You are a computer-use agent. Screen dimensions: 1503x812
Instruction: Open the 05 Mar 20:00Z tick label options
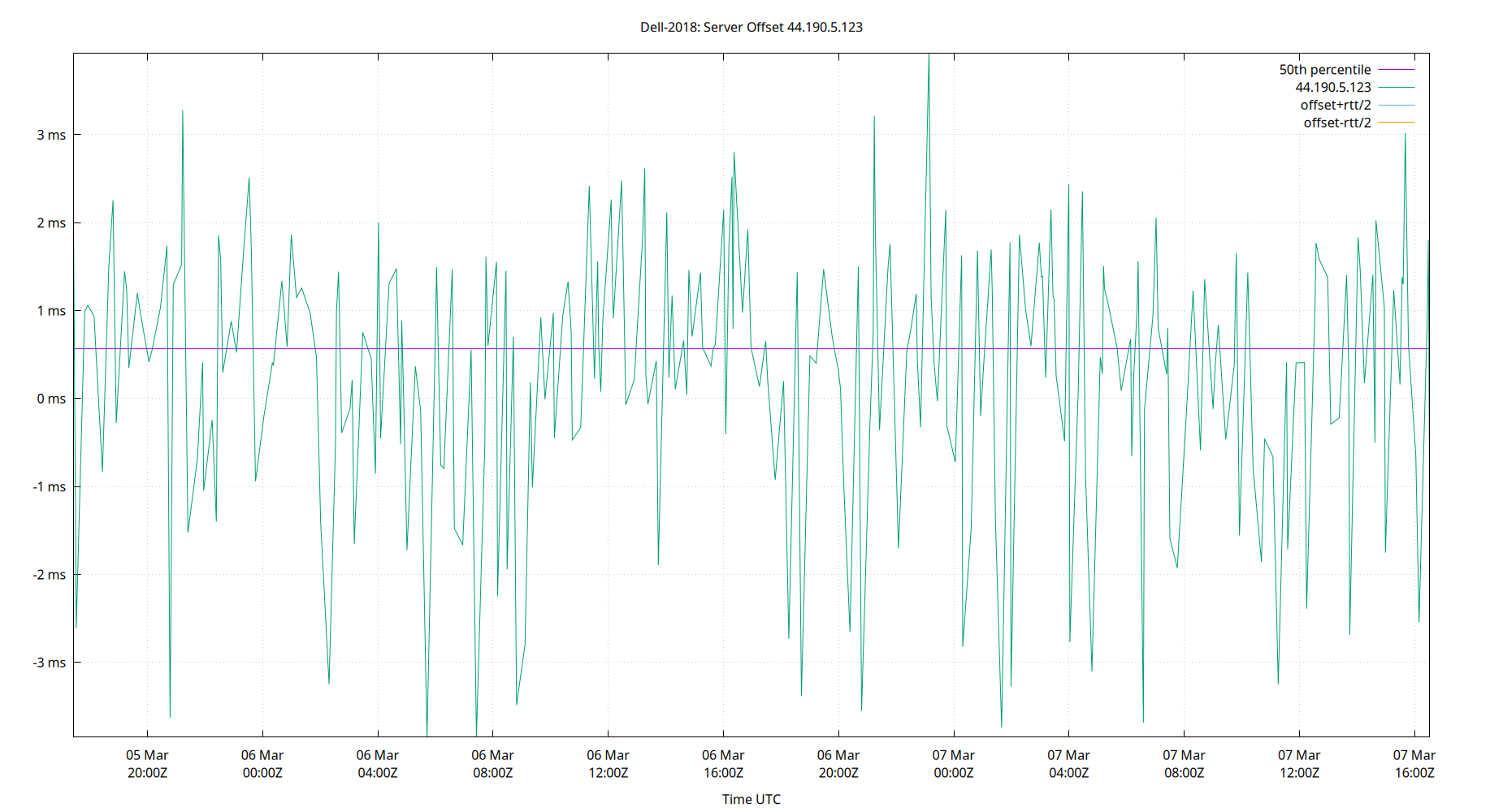[146, 764]
